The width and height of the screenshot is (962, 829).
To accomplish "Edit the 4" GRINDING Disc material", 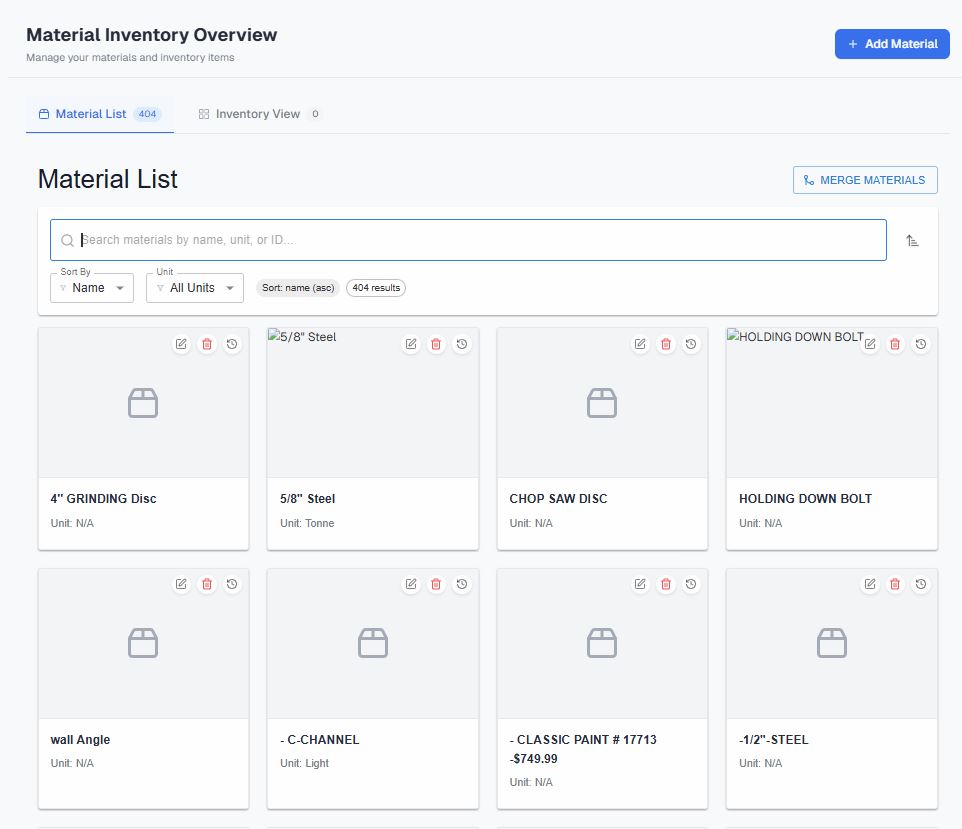I will coord(181,344).
